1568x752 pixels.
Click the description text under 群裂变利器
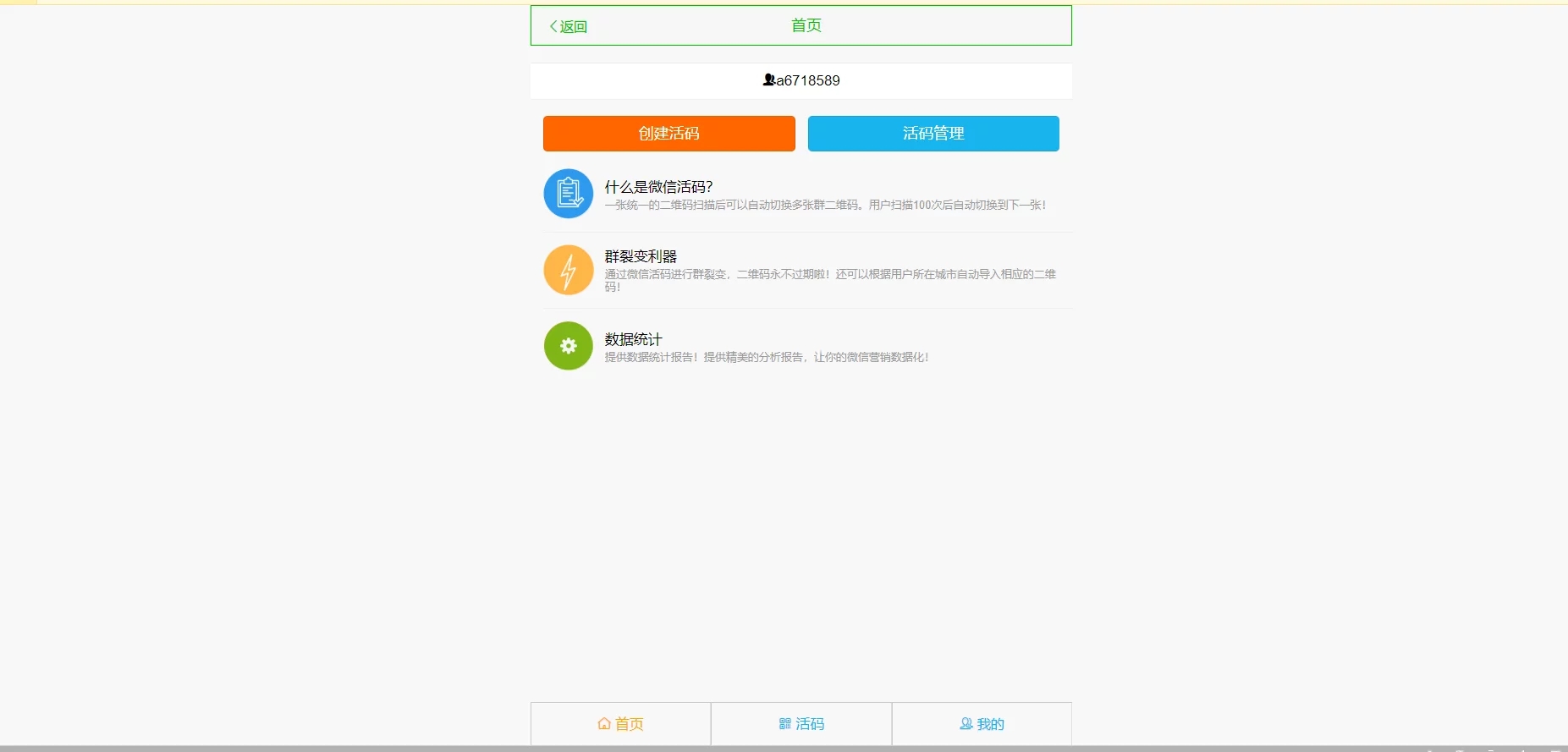click(829, 275)
